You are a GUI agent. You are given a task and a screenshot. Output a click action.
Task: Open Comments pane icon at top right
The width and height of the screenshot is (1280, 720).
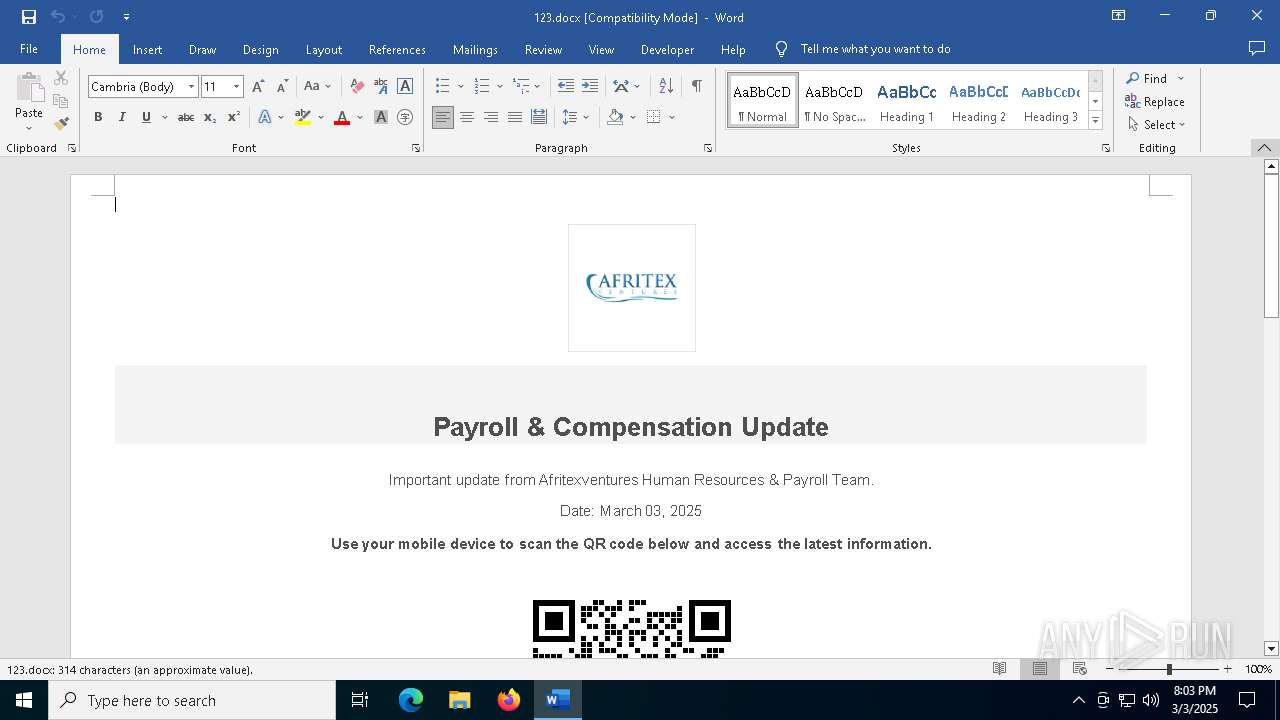[1257, 48]
